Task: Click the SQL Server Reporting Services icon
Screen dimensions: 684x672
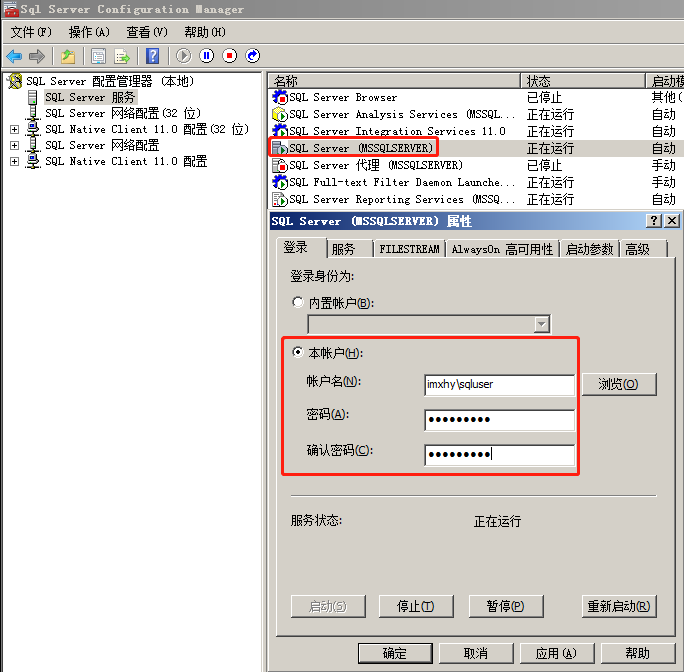Action: tap(280, 199)
